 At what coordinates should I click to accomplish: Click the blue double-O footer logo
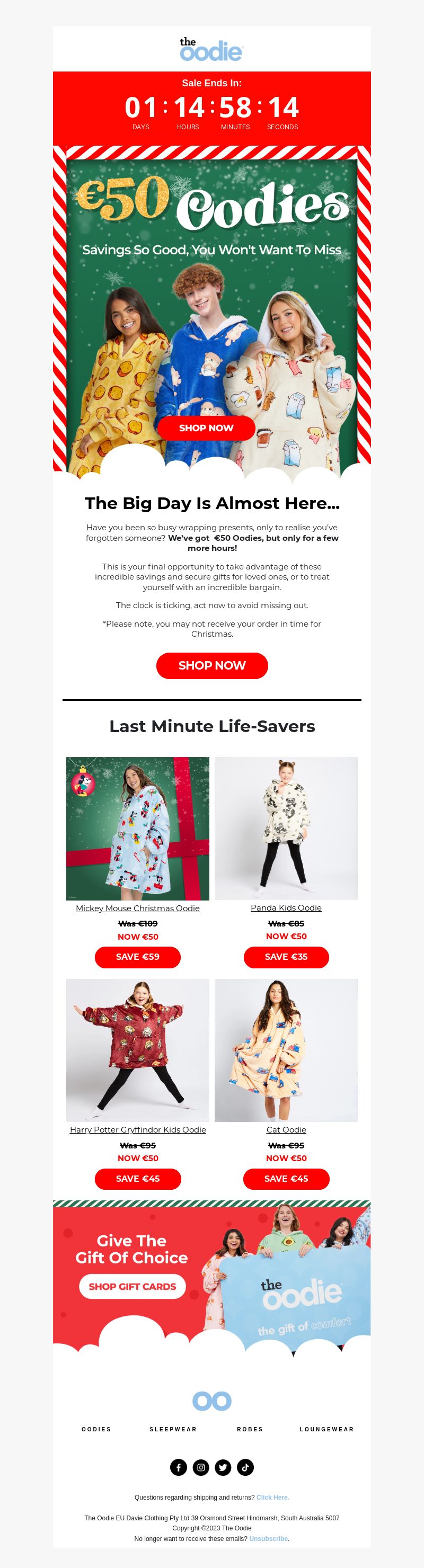click(212, 1401)
